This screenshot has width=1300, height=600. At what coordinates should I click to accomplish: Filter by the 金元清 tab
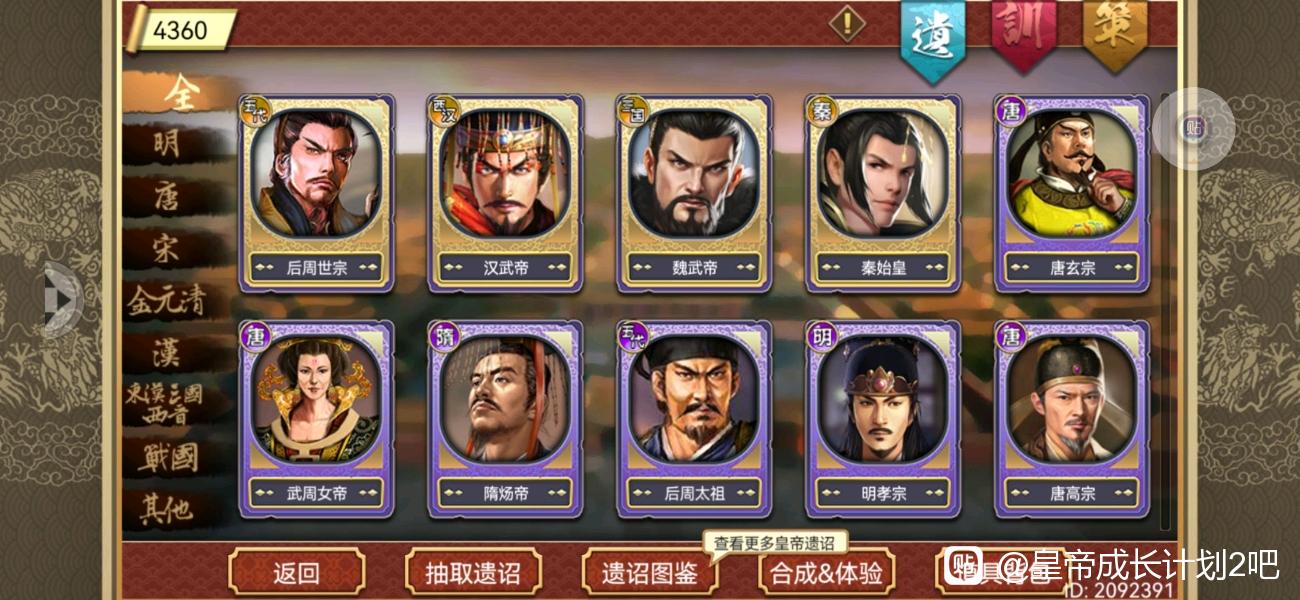coord(166,301)
